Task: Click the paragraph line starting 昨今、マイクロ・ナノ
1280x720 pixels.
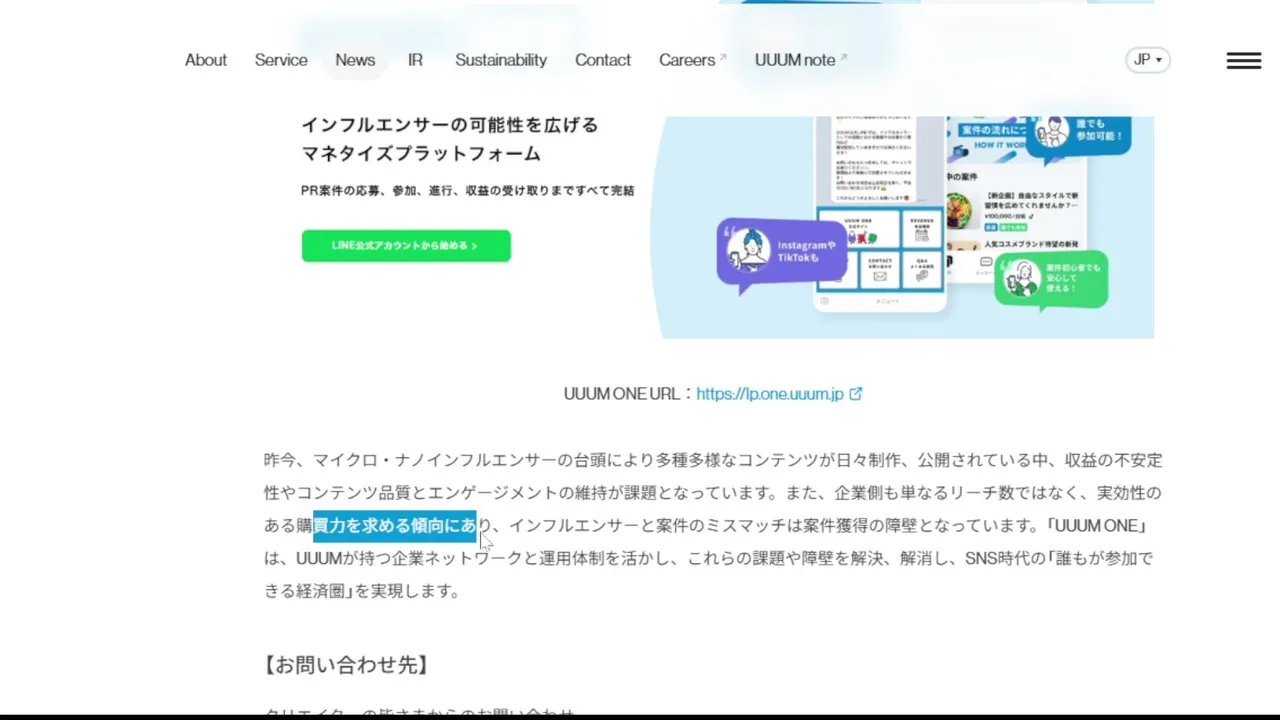Action: [x=713, y=461]
